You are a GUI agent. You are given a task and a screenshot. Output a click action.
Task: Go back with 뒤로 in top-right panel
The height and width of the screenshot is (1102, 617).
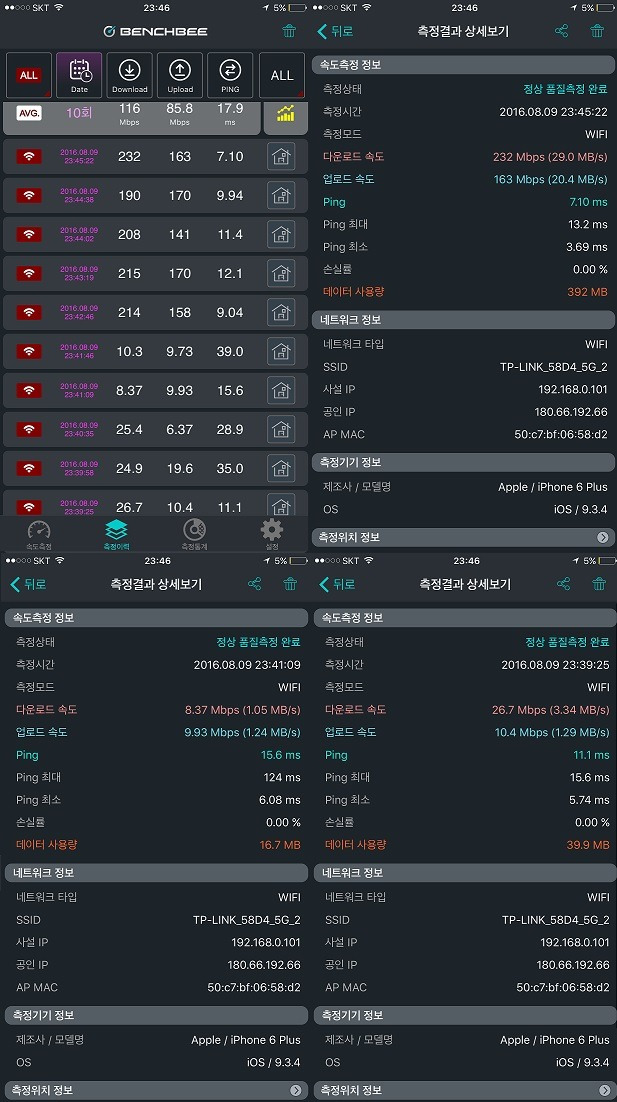(x=335, y=31)
